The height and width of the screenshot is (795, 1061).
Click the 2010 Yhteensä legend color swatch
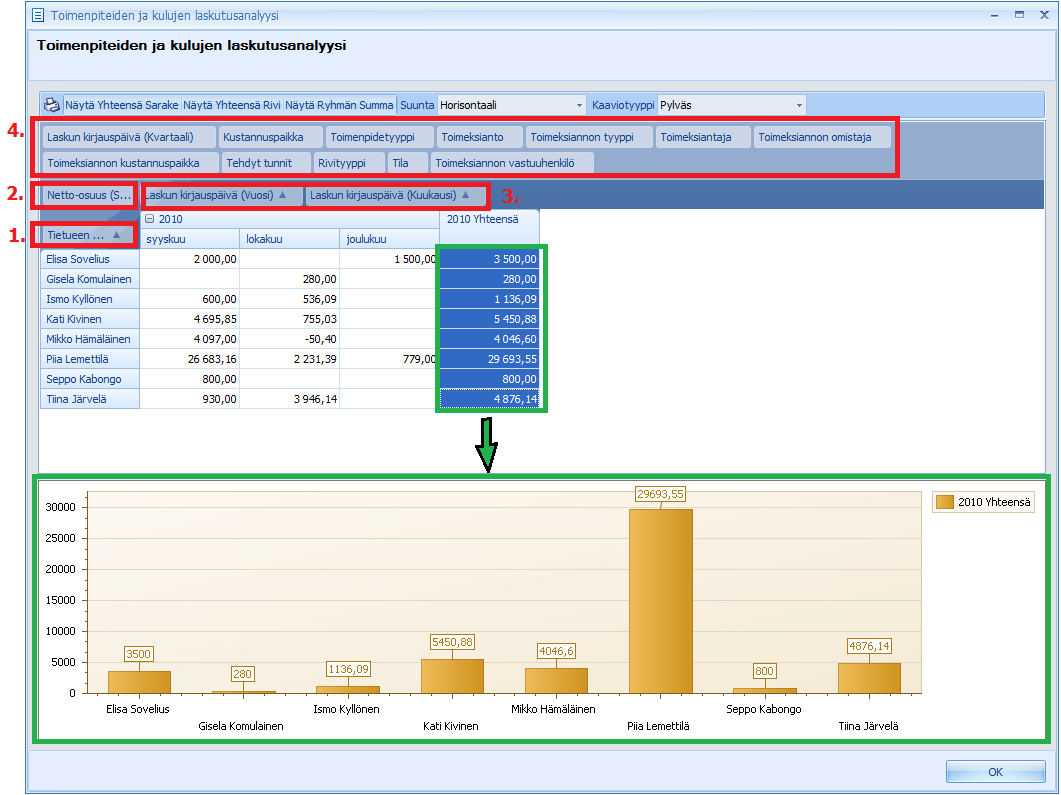pyautogui.click(x=945, y=502)
